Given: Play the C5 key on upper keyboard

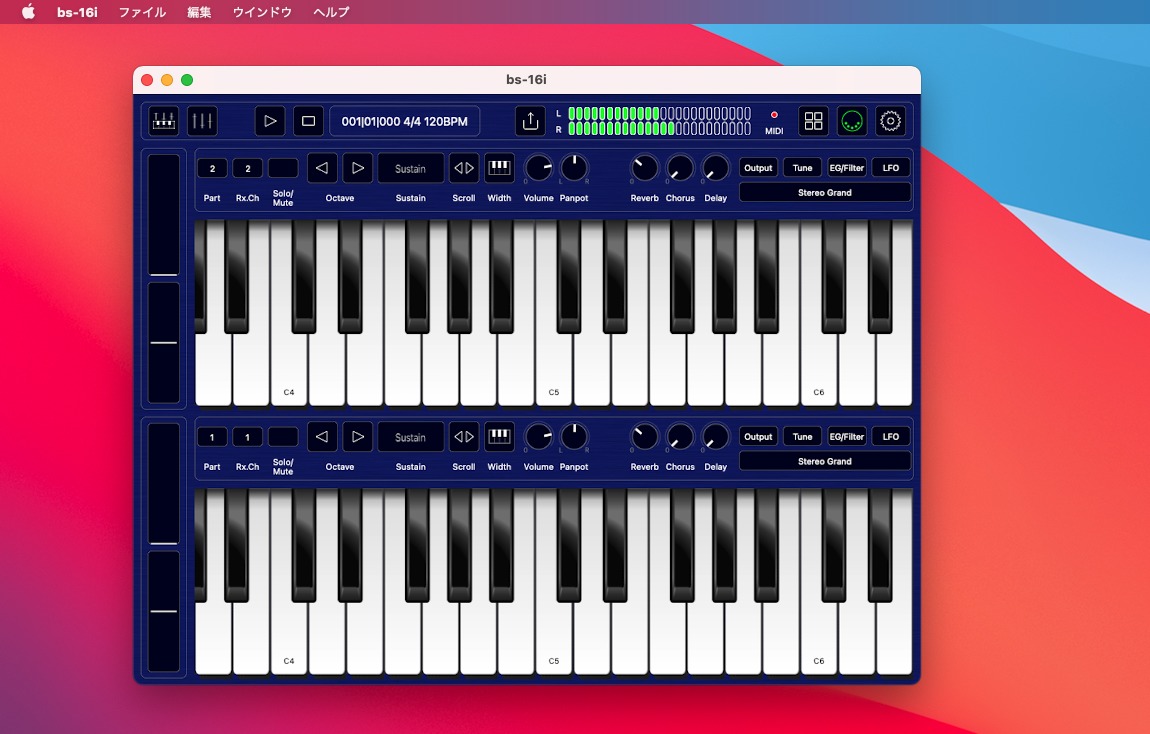Looking at the screenshot, I should click(x=554, y=367).
